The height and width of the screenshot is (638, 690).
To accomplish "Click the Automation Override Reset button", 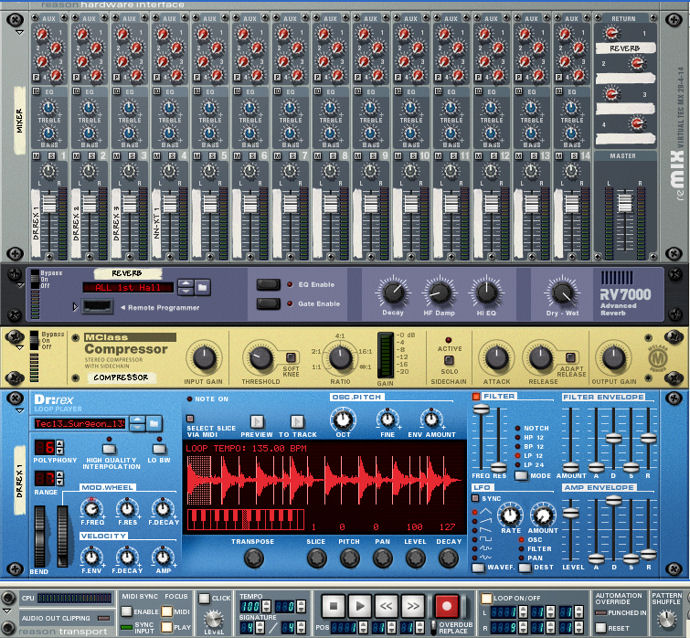I will coord(601,628).
